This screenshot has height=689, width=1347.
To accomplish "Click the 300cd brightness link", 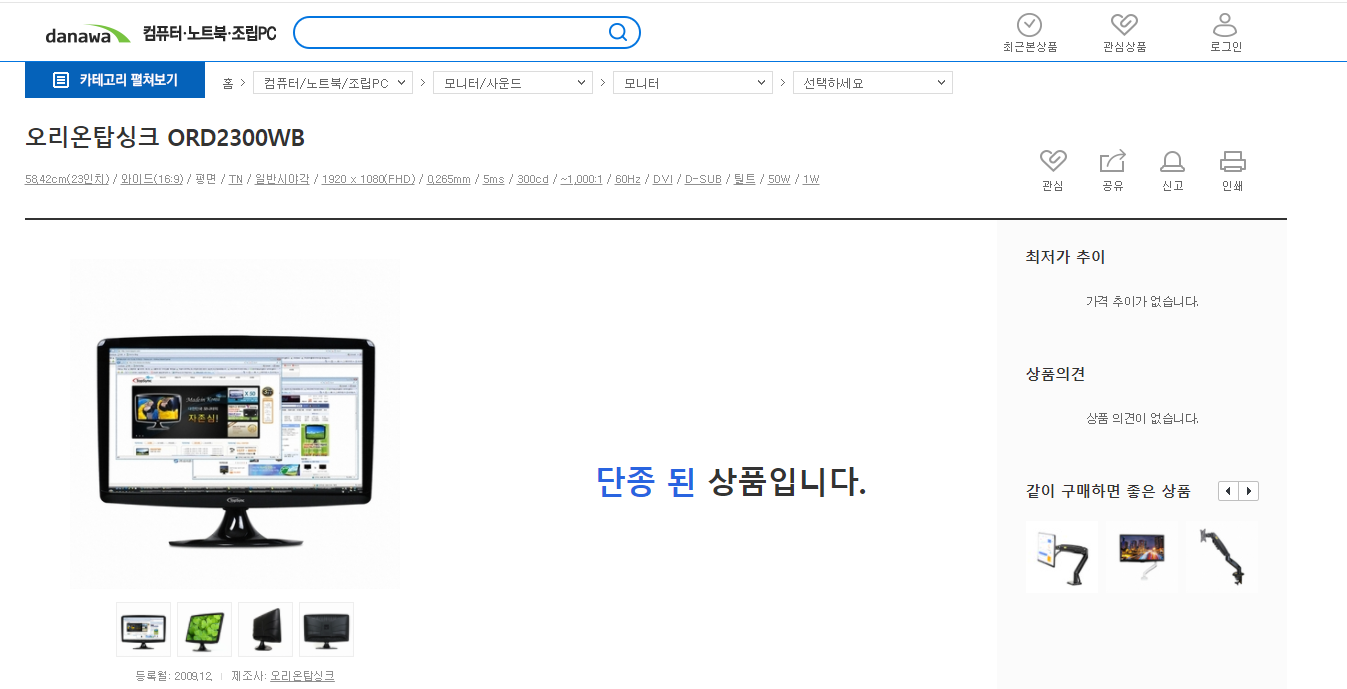I will pos(533,179).
